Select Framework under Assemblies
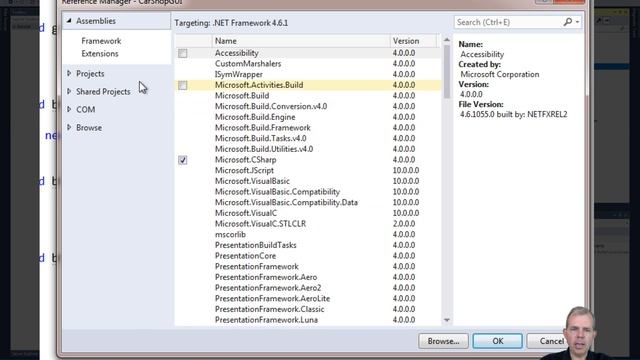The height and width of the screenshot is (360, 640). tap(101, 41)
